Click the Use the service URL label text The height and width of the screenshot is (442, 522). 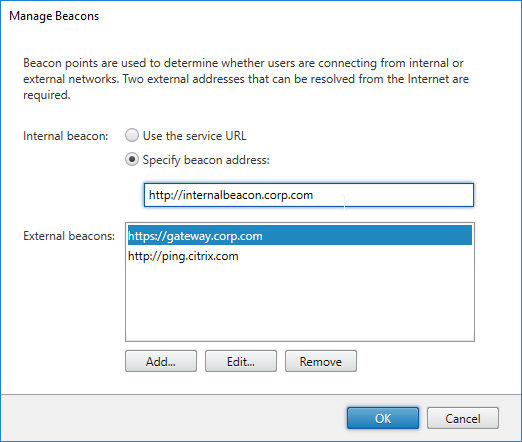pyautogui.click(x=195, y=136)
